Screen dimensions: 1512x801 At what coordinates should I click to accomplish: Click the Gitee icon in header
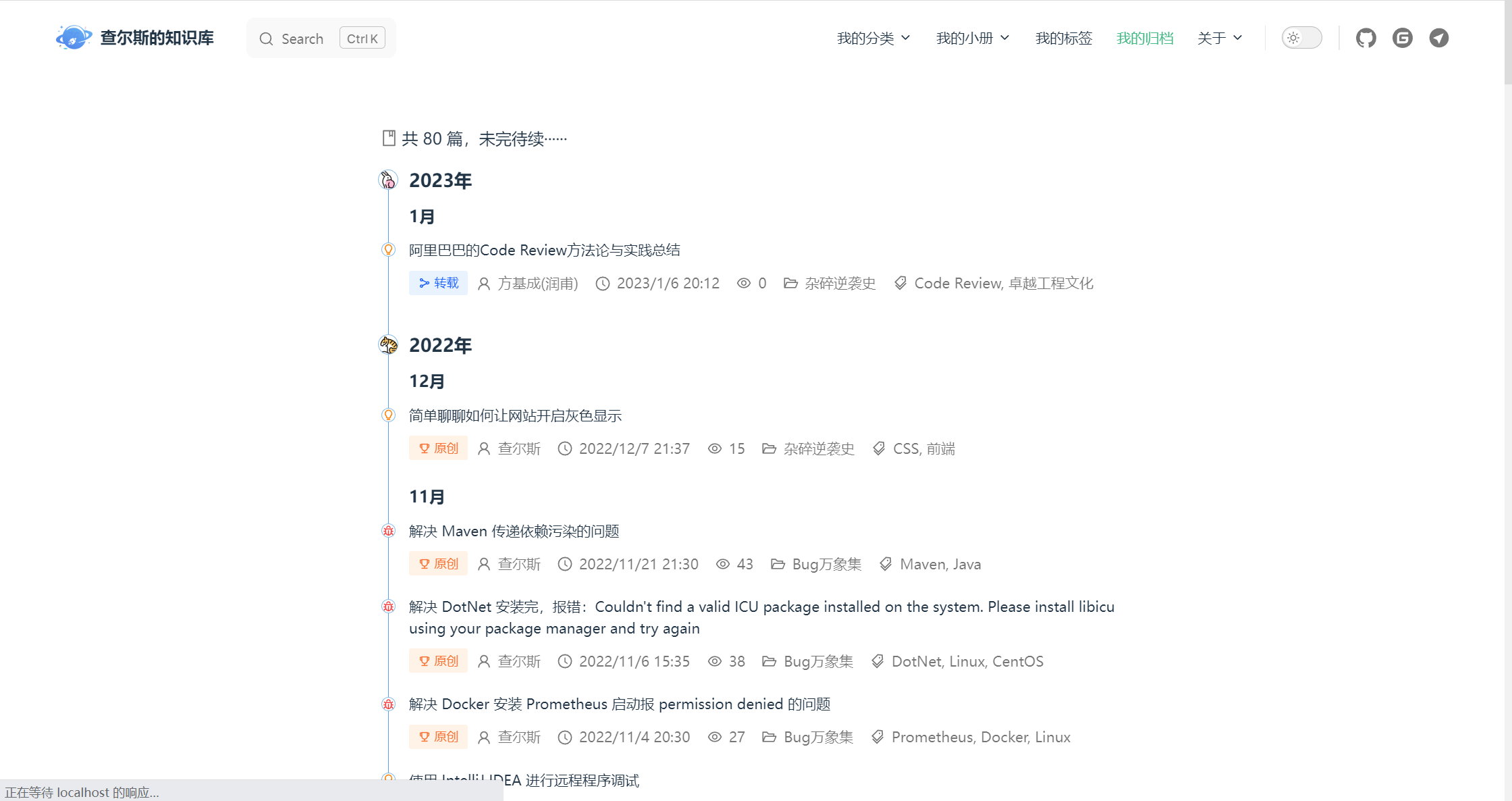[1402, 38]
